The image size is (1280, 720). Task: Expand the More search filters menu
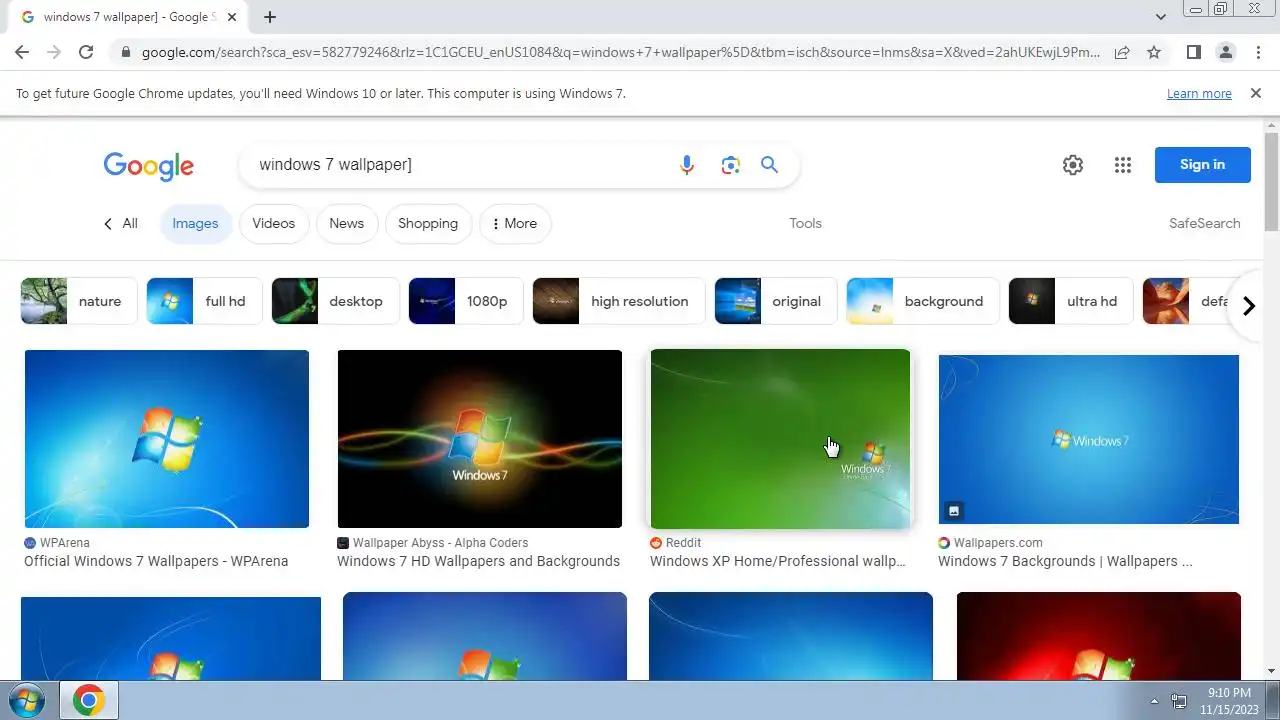click(515, 223)
